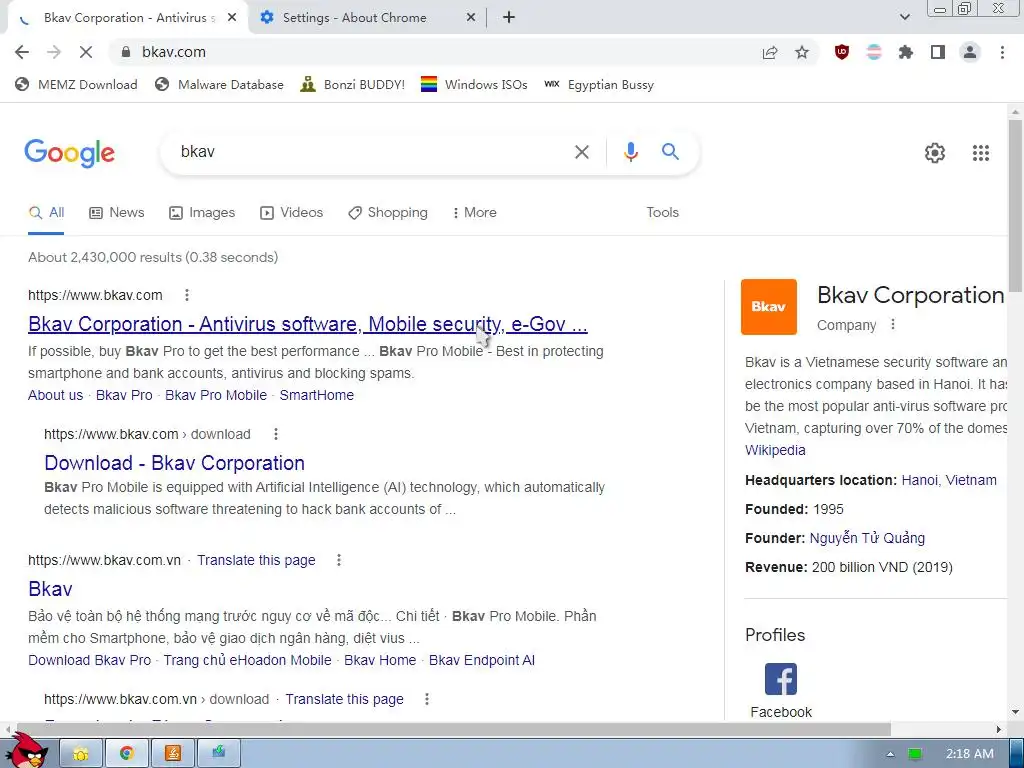Screen dimensions: 1024x768
Task: Open the Egyptian Bussy bookmark
Action: pos(599,85)
